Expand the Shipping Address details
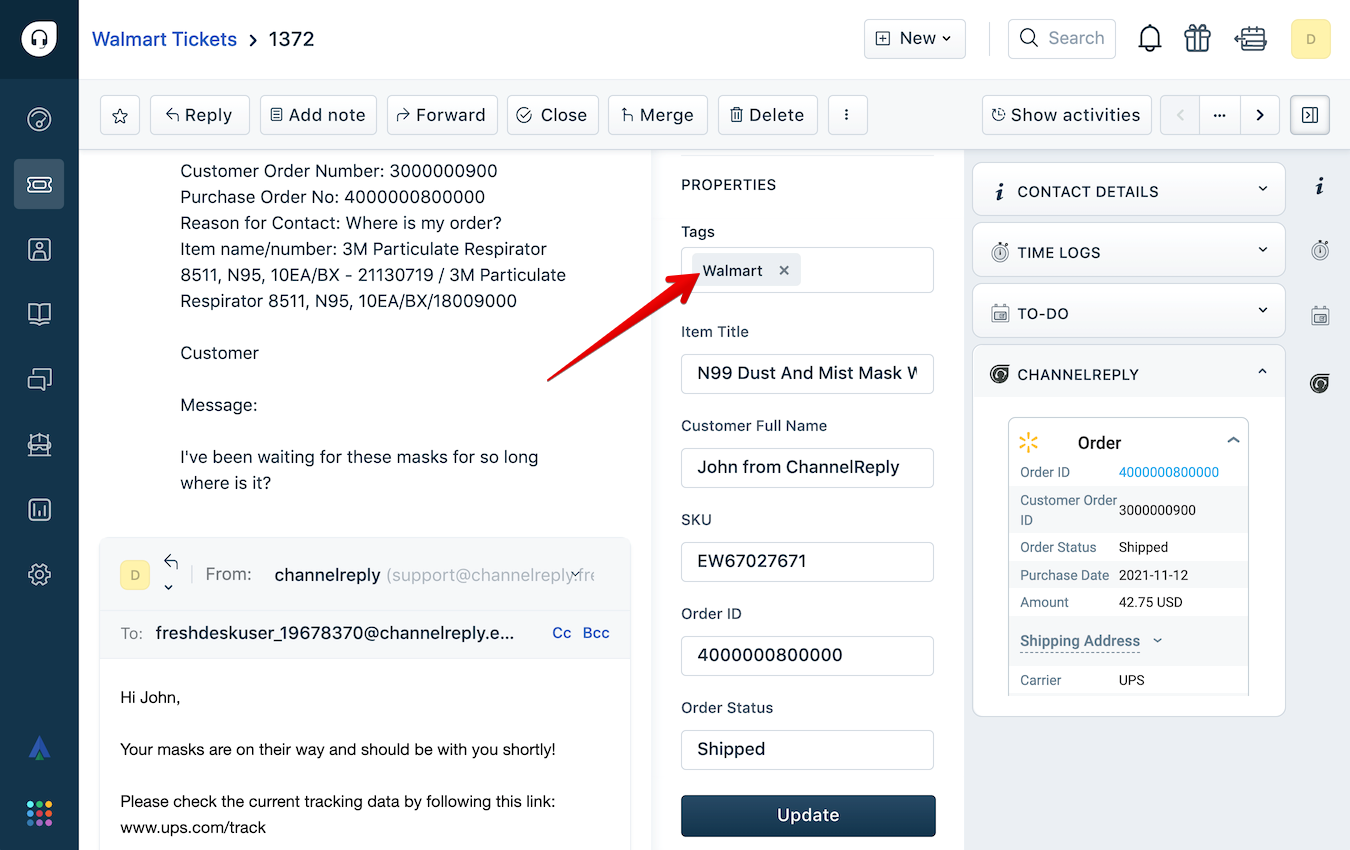Viewport: 1350px width, 850px height. pos(1091,641)
